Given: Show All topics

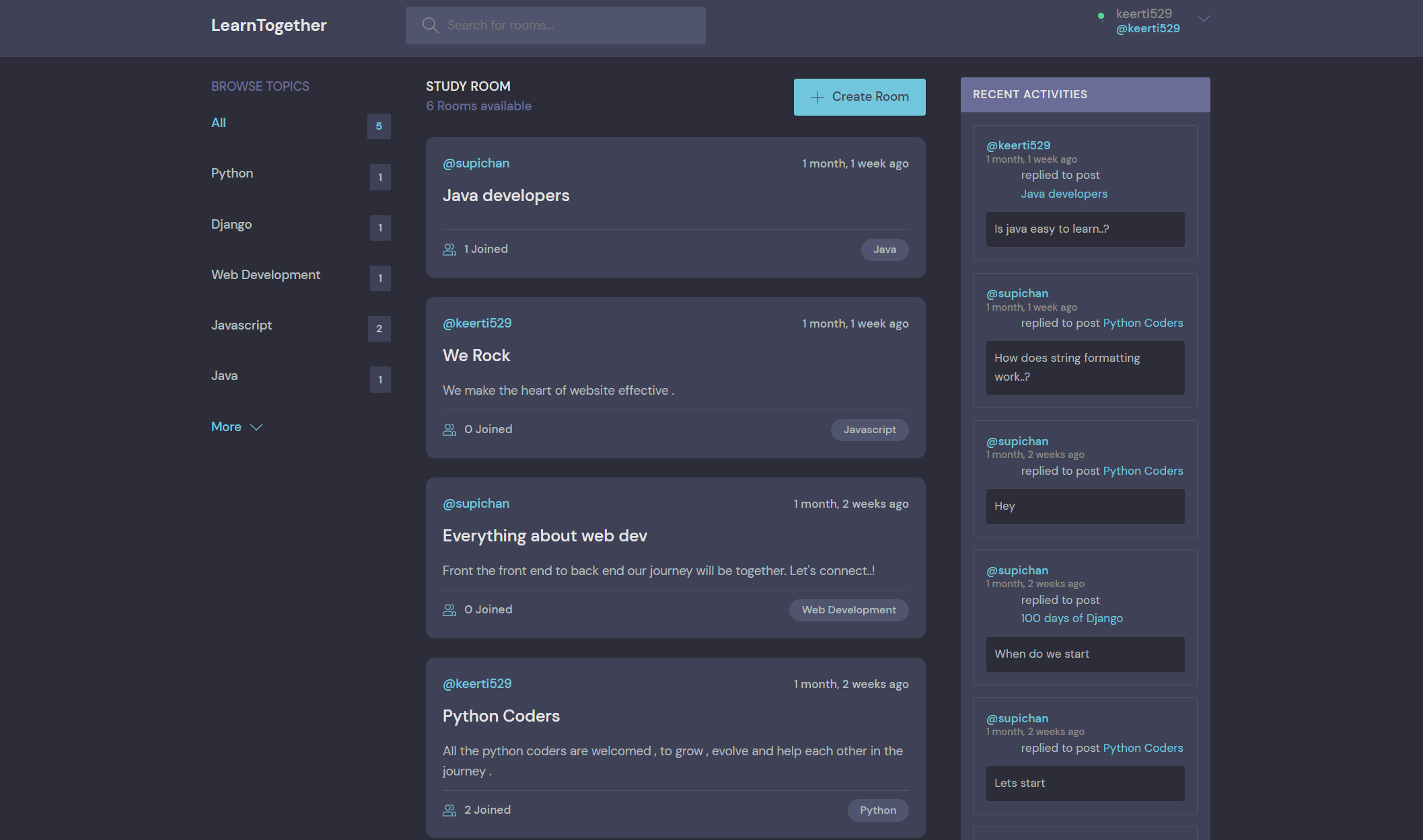Looking at the screenshot, I should [219, 123].
